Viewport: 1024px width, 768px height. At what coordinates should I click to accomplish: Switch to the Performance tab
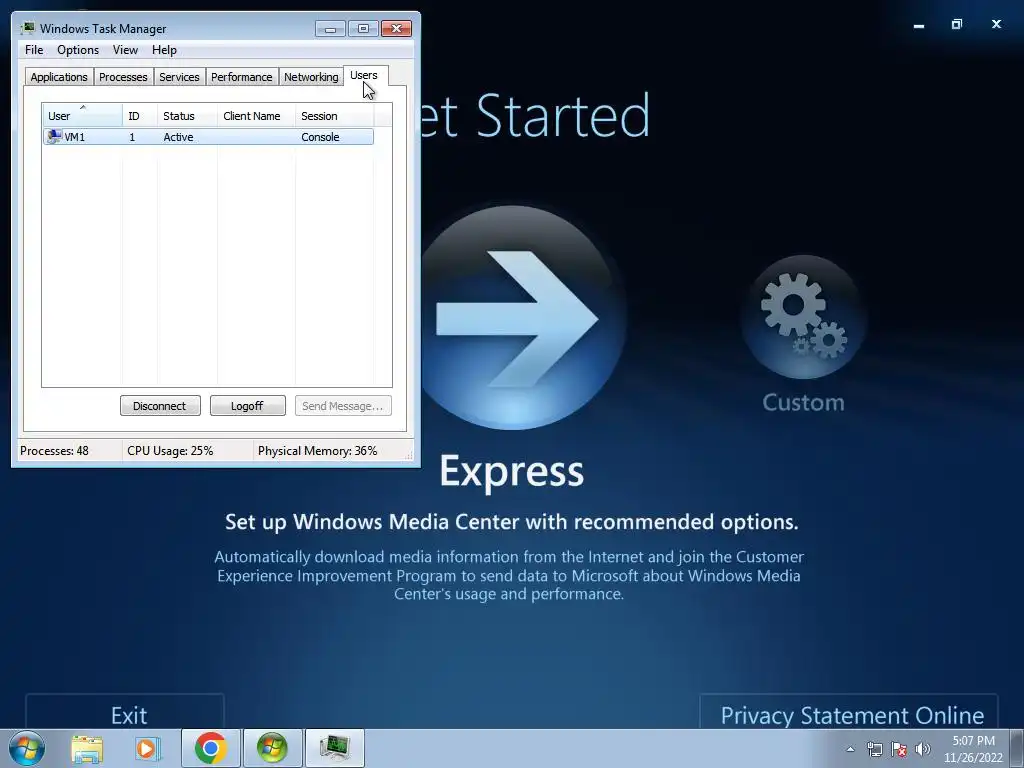pyautogui.click(x=241, y=77)
